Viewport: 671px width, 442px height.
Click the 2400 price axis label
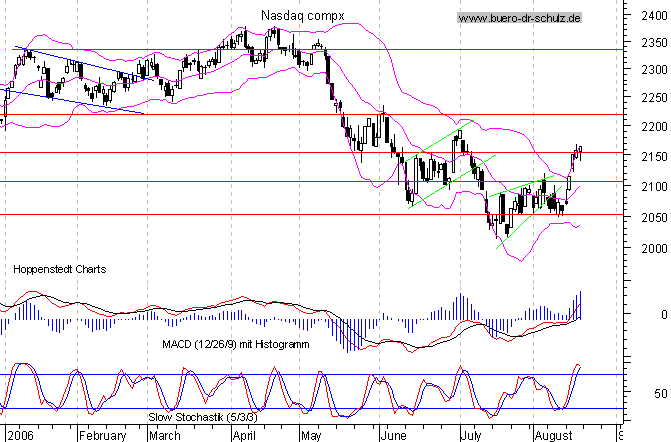click(654, 16)
